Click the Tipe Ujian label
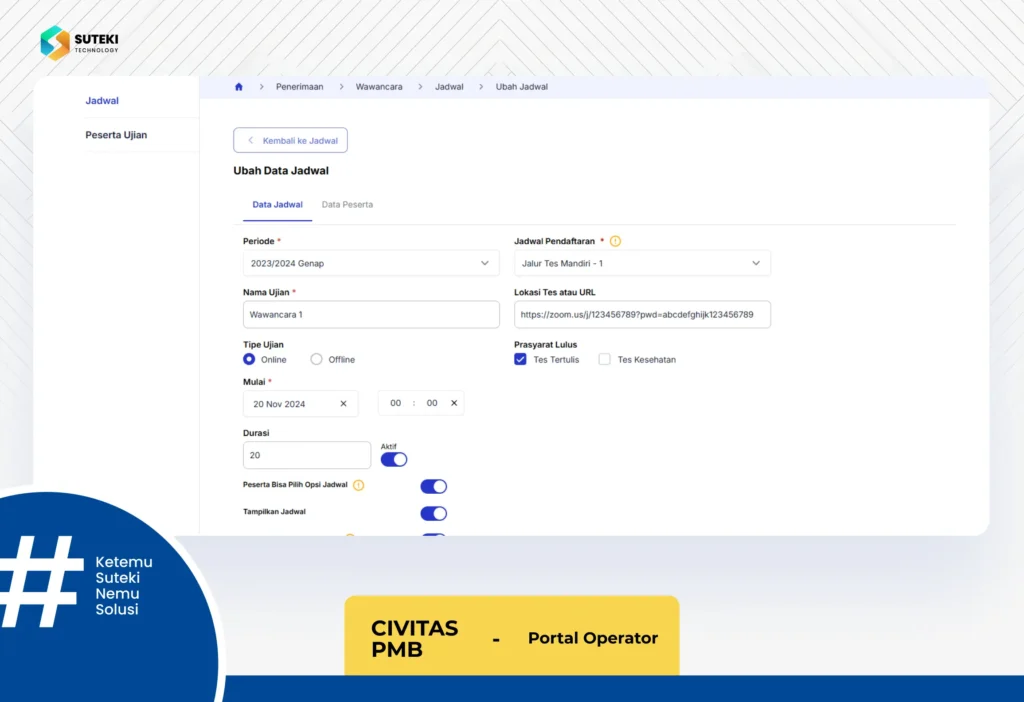This screenshot has width=1024, height=702. pyautogui.click(x=263, y=344)
